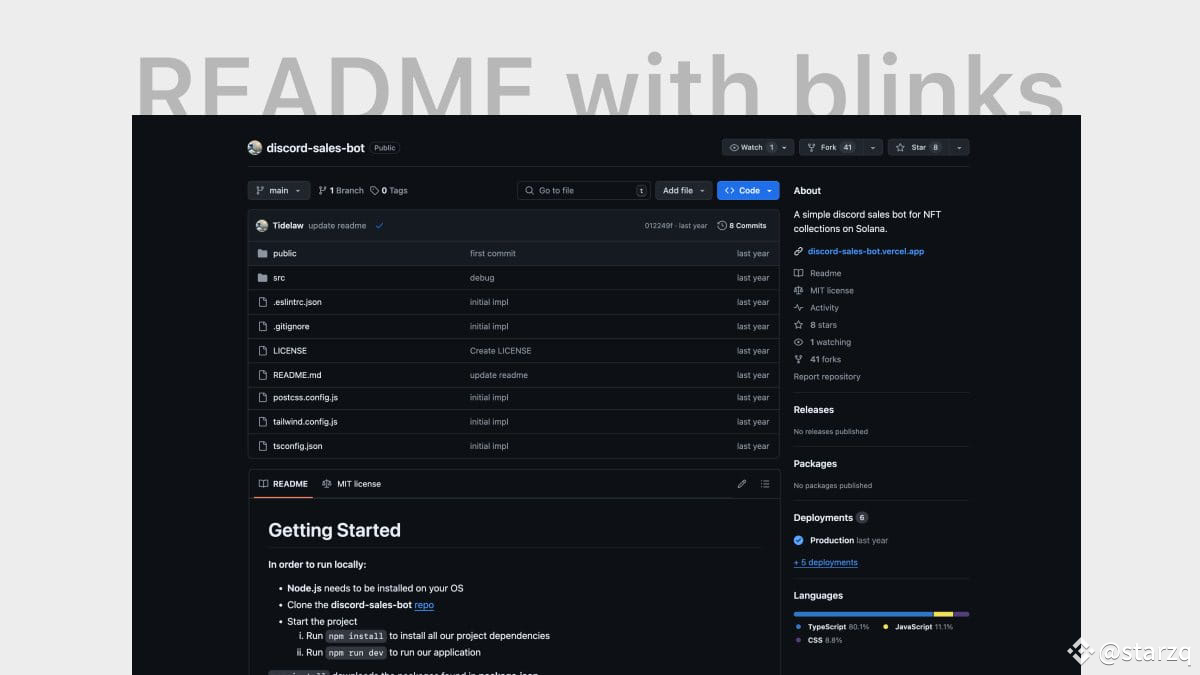Open the Packages section heading
Screen dimensions: 1200x675
click(x=815, y=464)
